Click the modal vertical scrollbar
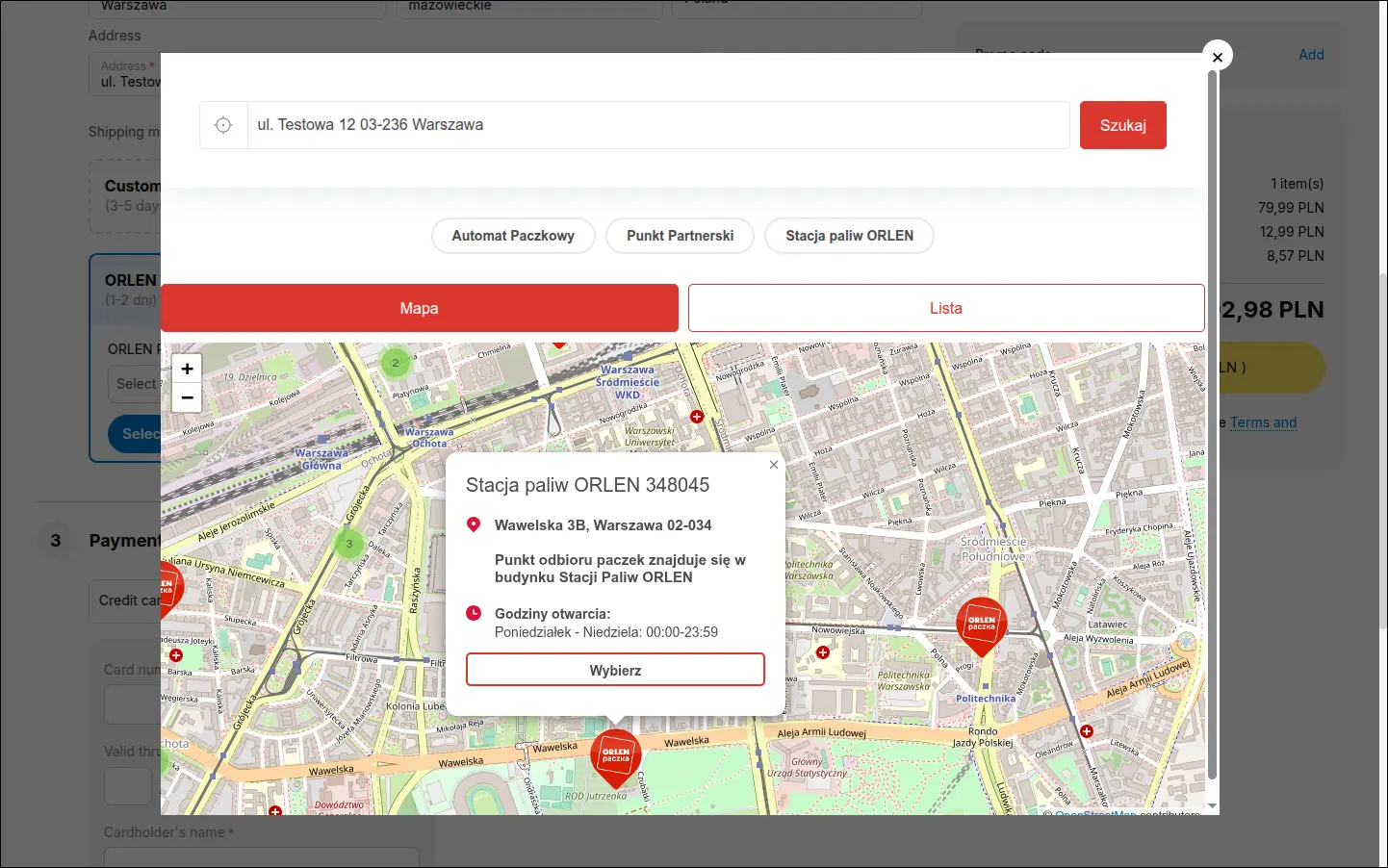 click(1212, 423)
